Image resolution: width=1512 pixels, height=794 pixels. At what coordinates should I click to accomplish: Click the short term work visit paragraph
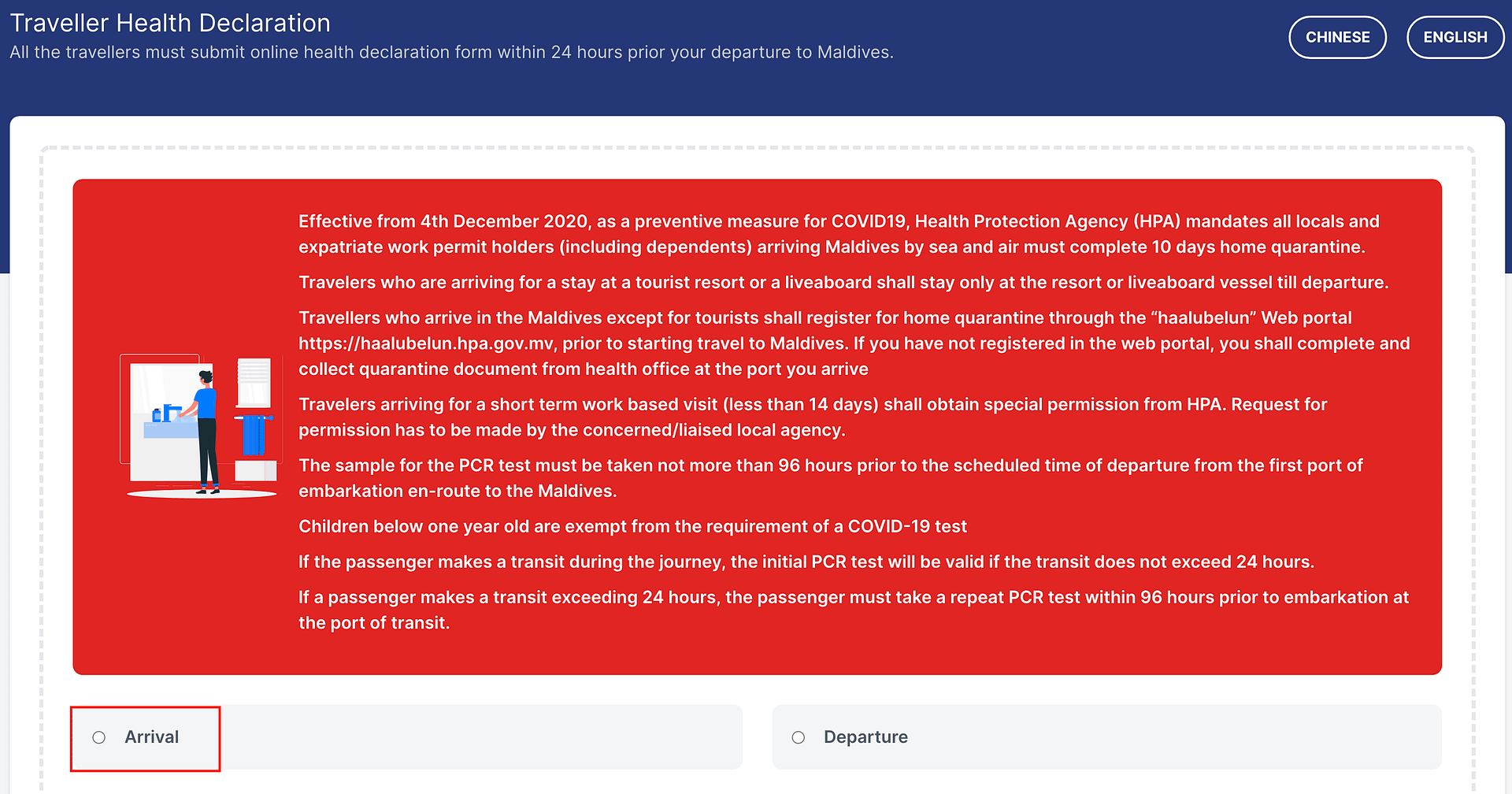click(813, 417)
